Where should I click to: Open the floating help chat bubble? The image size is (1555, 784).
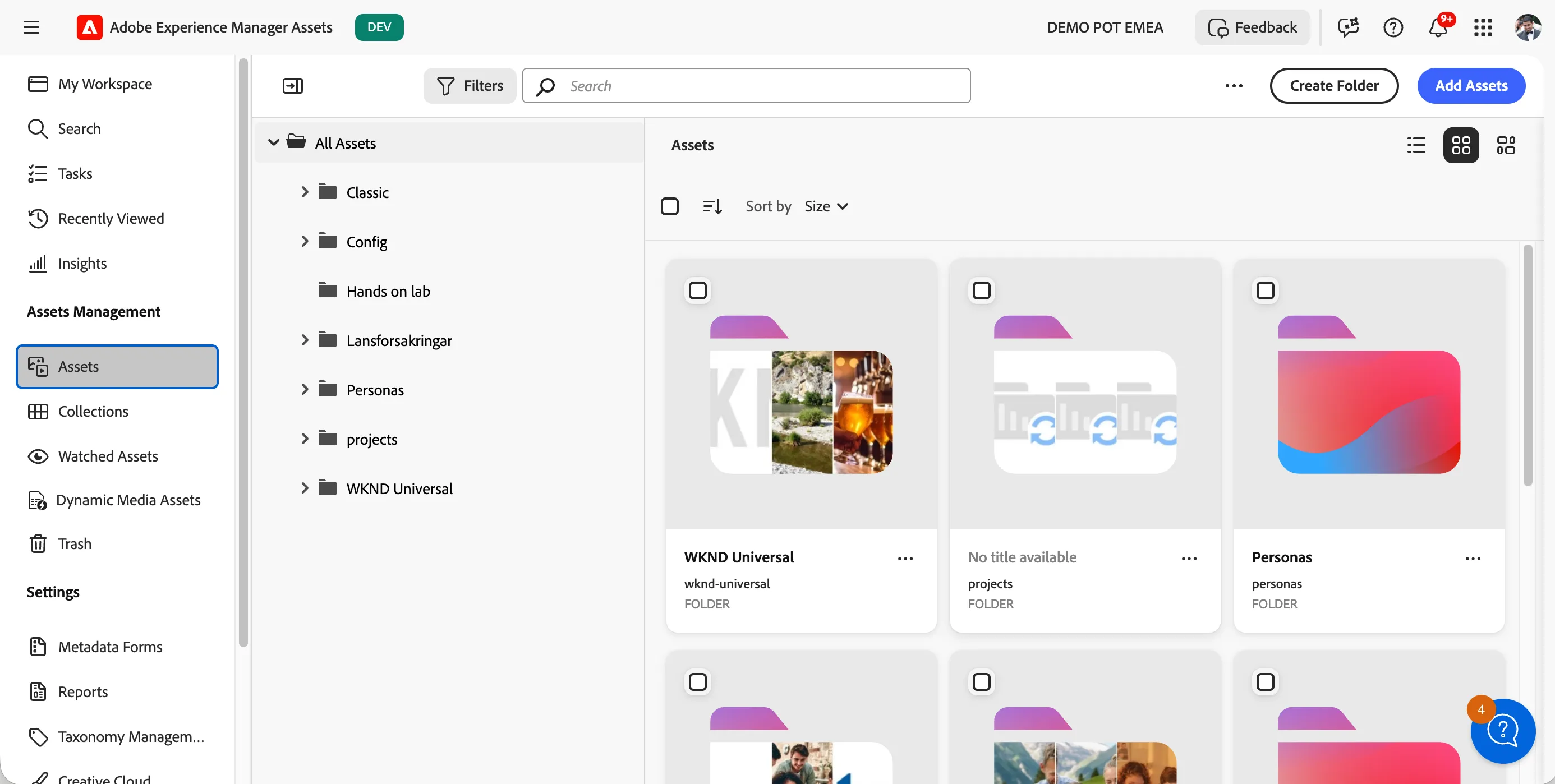coord(1502,731)
